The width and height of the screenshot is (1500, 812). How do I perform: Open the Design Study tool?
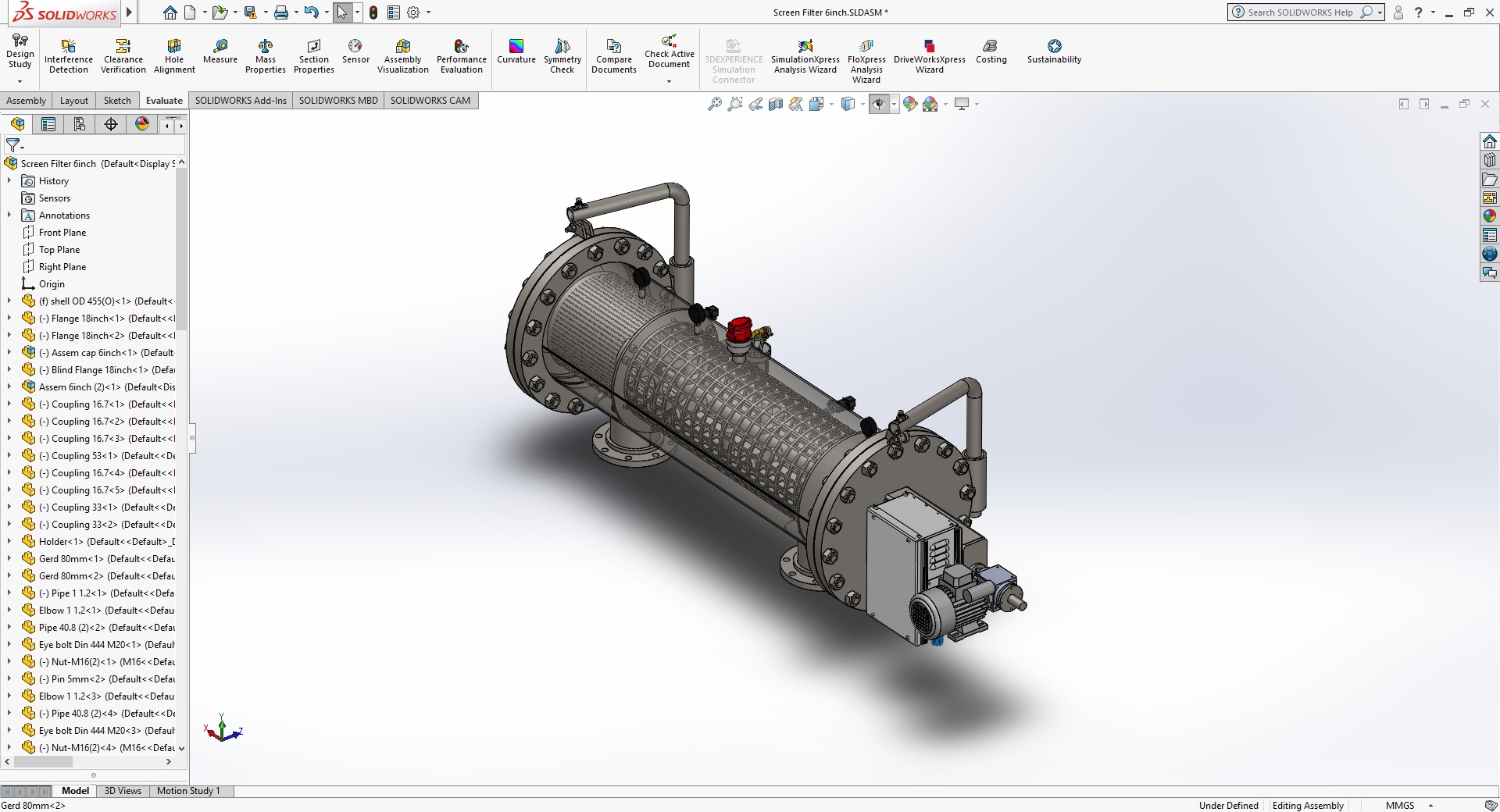tap(20, 52)
